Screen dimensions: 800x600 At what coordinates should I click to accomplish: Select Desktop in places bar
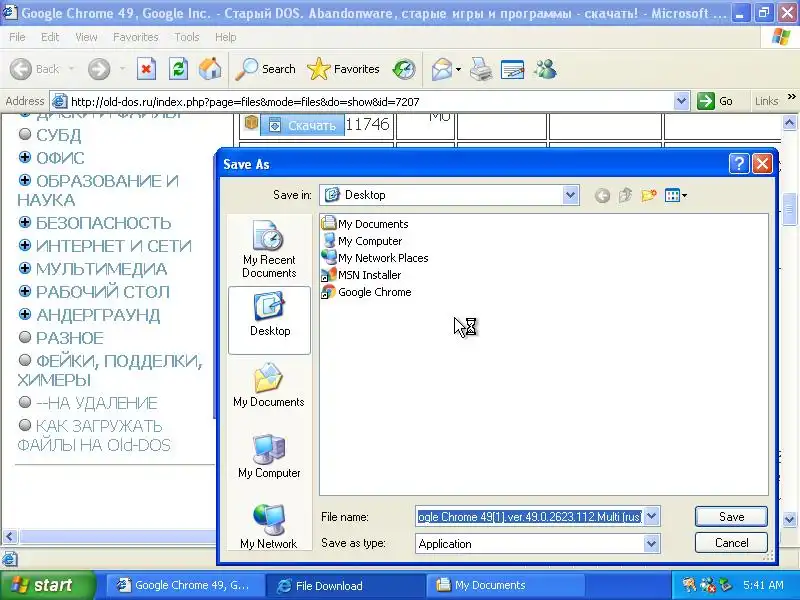[x=269, y=320]
